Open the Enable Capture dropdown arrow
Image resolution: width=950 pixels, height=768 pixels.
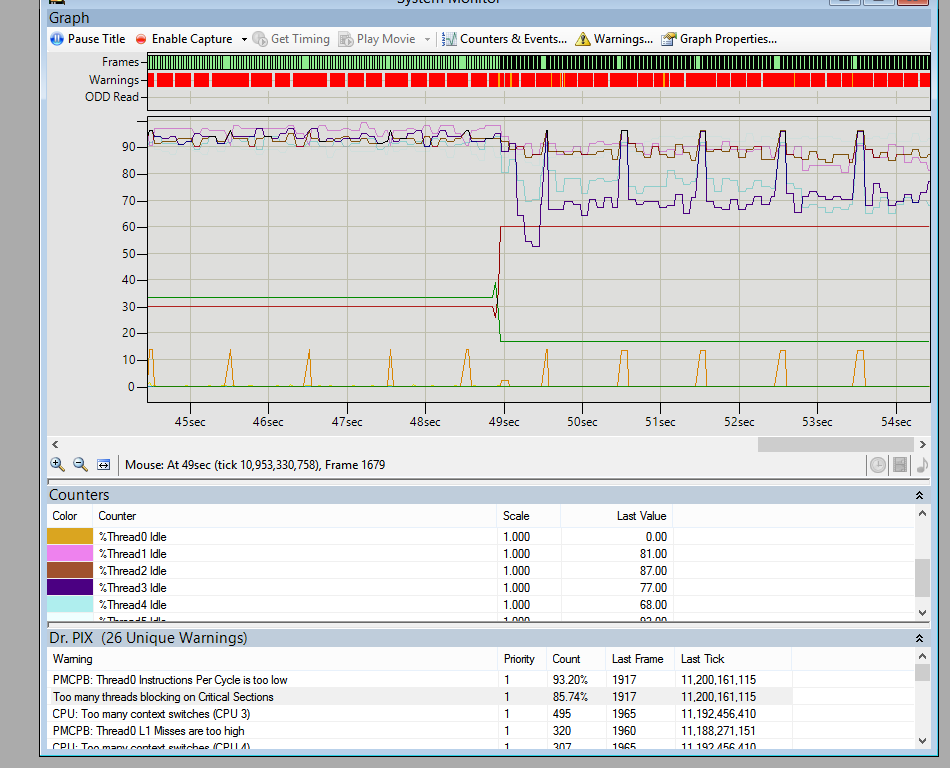point(243,40)
